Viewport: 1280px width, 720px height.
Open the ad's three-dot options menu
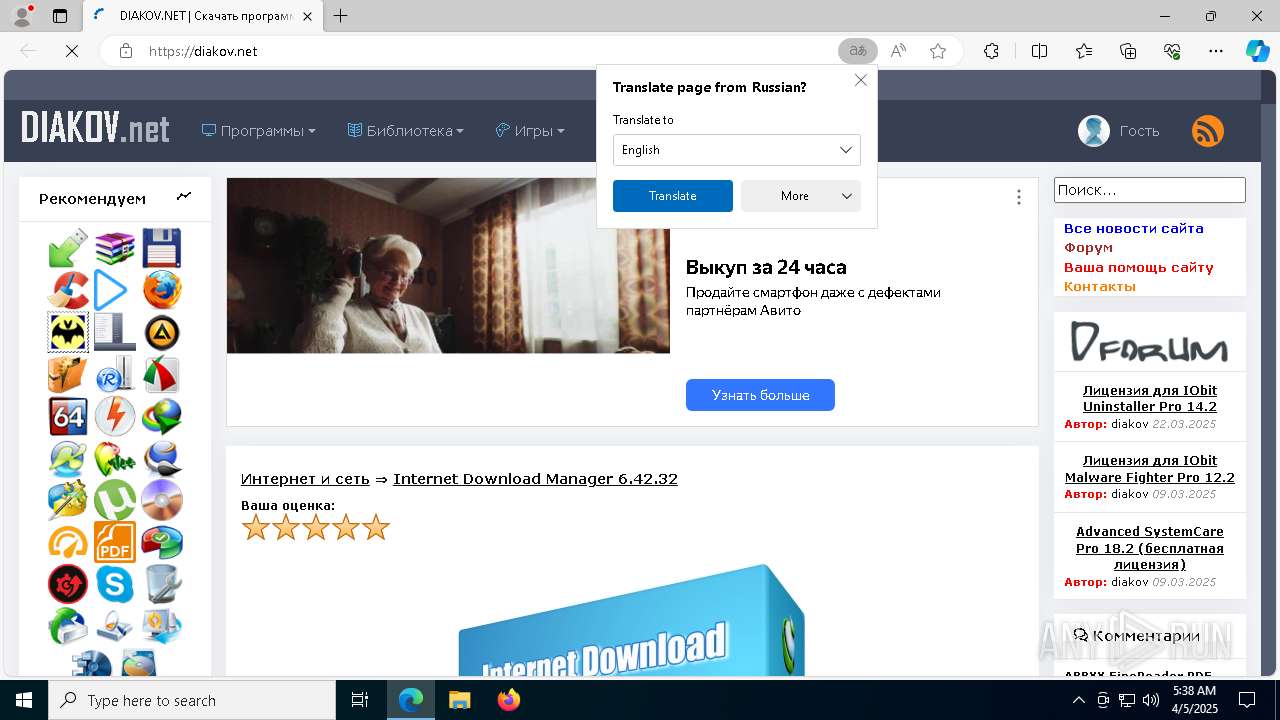(x=1019, y=198)
